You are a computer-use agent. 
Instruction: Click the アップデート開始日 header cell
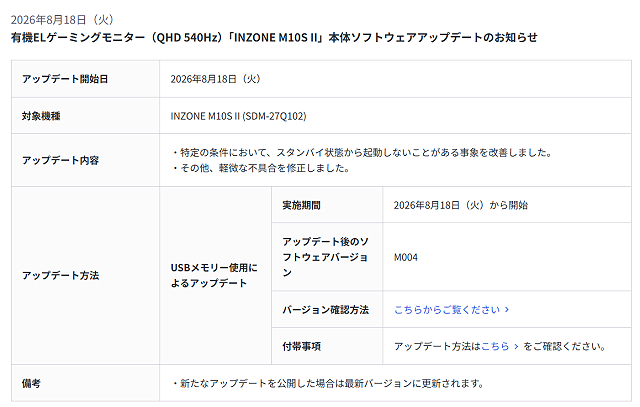pos(85,79)
